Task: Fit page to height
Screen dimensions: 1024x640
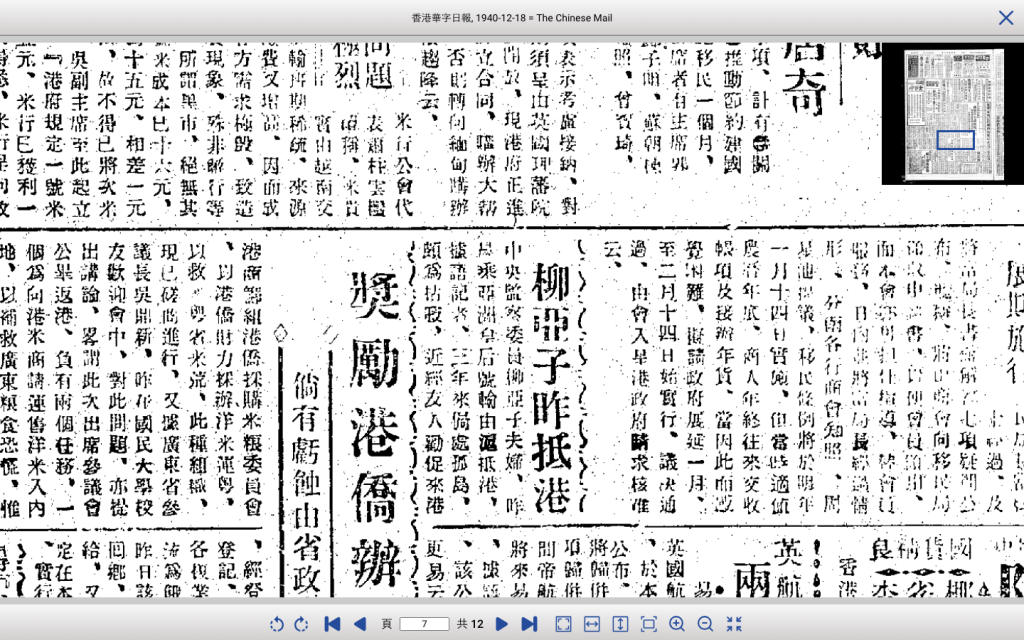Action: (620, 624)
